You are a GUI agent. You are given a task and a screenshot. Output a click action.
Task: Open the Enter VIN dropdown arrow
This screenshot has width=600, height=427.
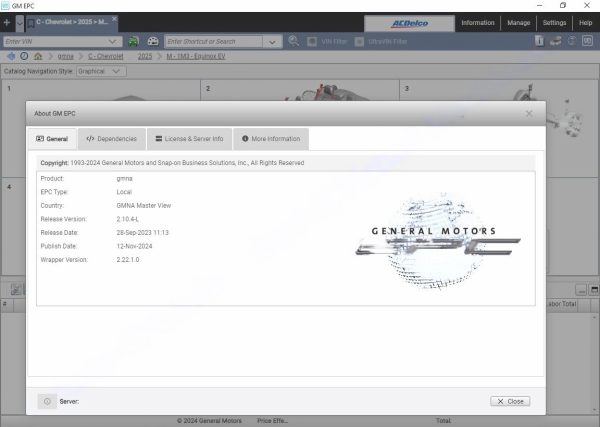click(112, 42)
